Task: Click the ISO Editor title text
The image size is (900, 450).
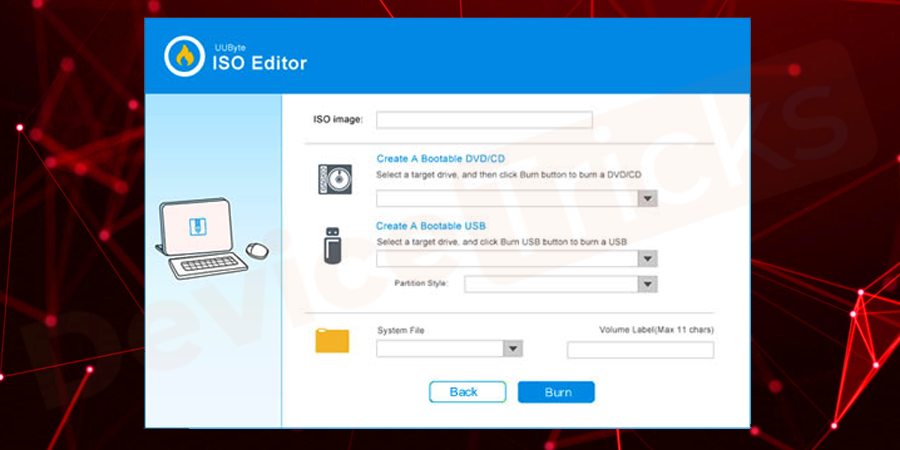Action: pos(259,63)
